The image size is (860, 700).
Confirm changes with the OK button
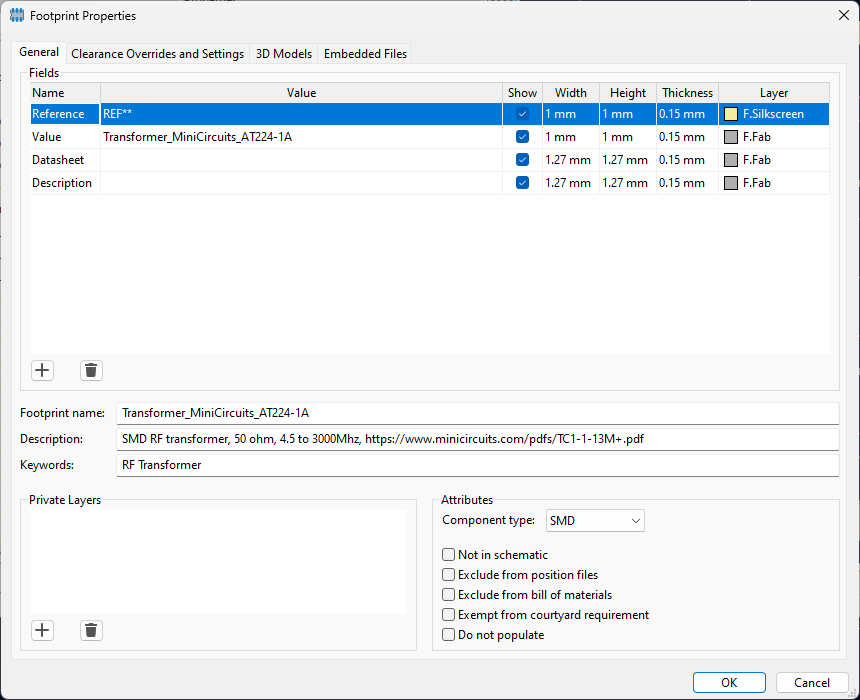729,682
